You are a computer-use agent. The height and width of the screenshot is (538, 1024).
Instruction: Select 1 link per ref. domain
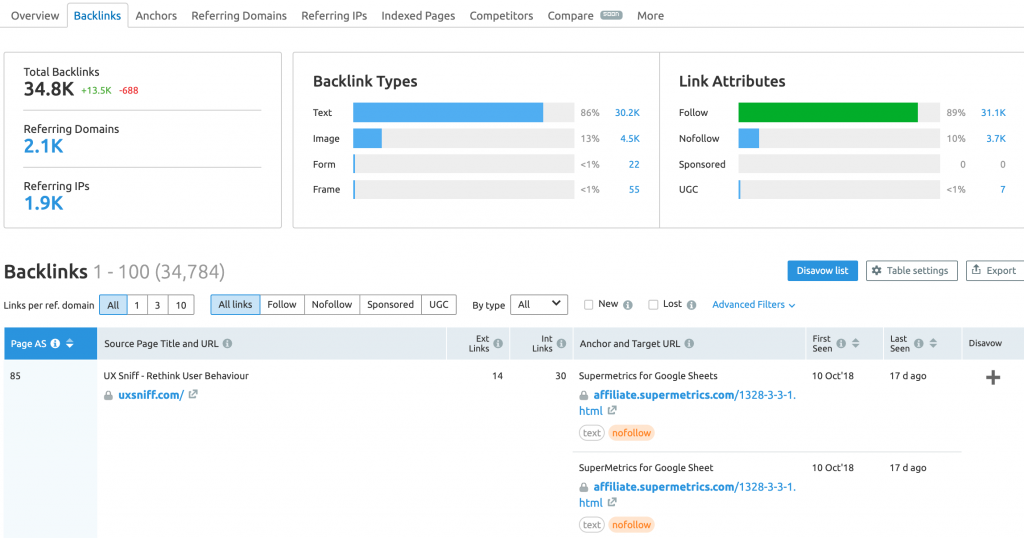coord(136,305)
